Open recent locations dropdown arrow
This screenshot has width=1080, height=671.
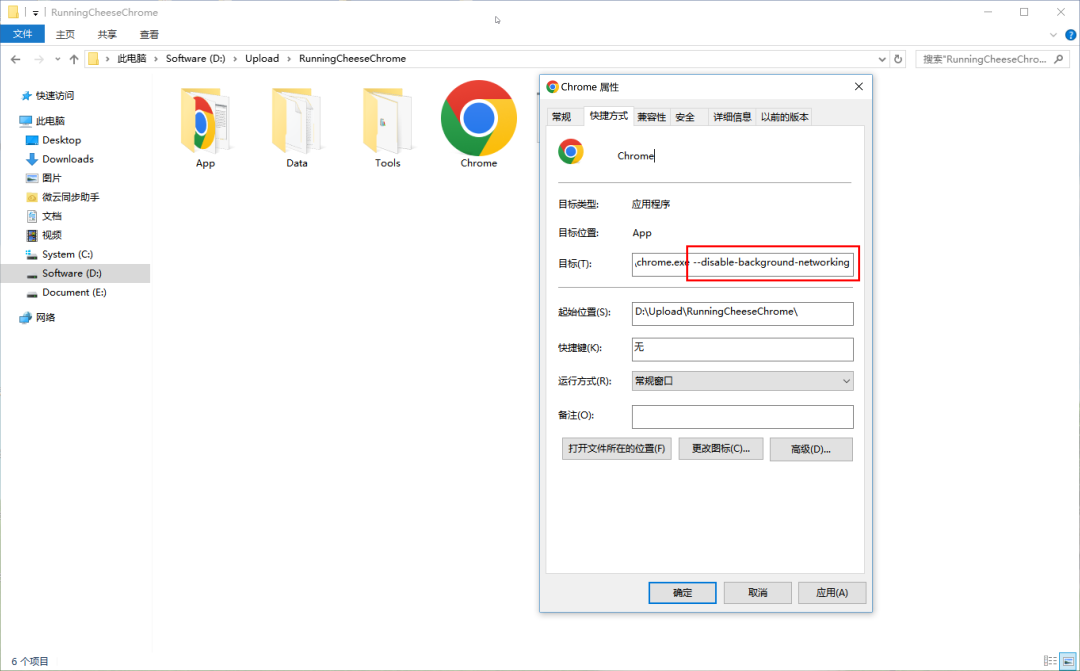[x=57, y=59]
